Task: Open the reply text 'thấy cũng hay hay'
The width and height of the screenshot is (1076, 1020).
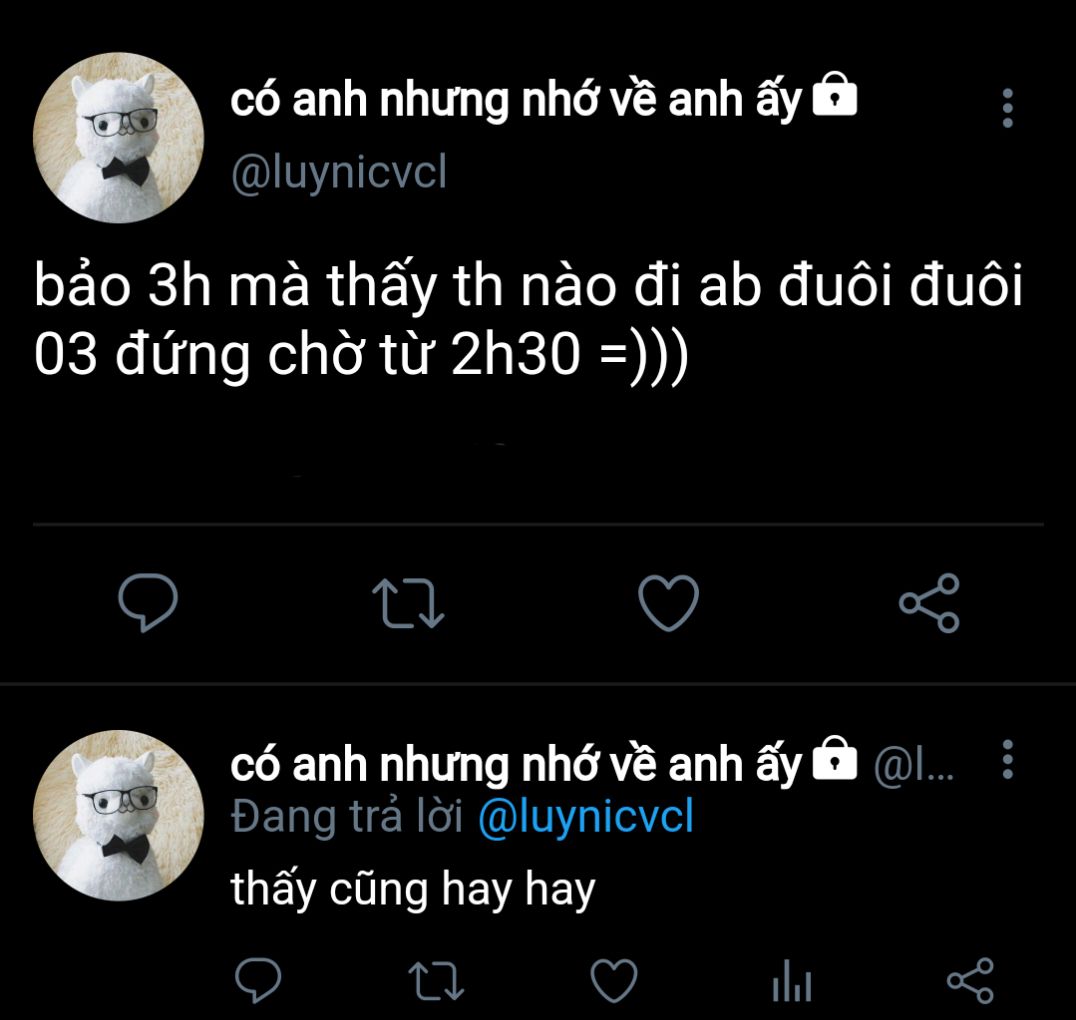Action: point(412,890)
